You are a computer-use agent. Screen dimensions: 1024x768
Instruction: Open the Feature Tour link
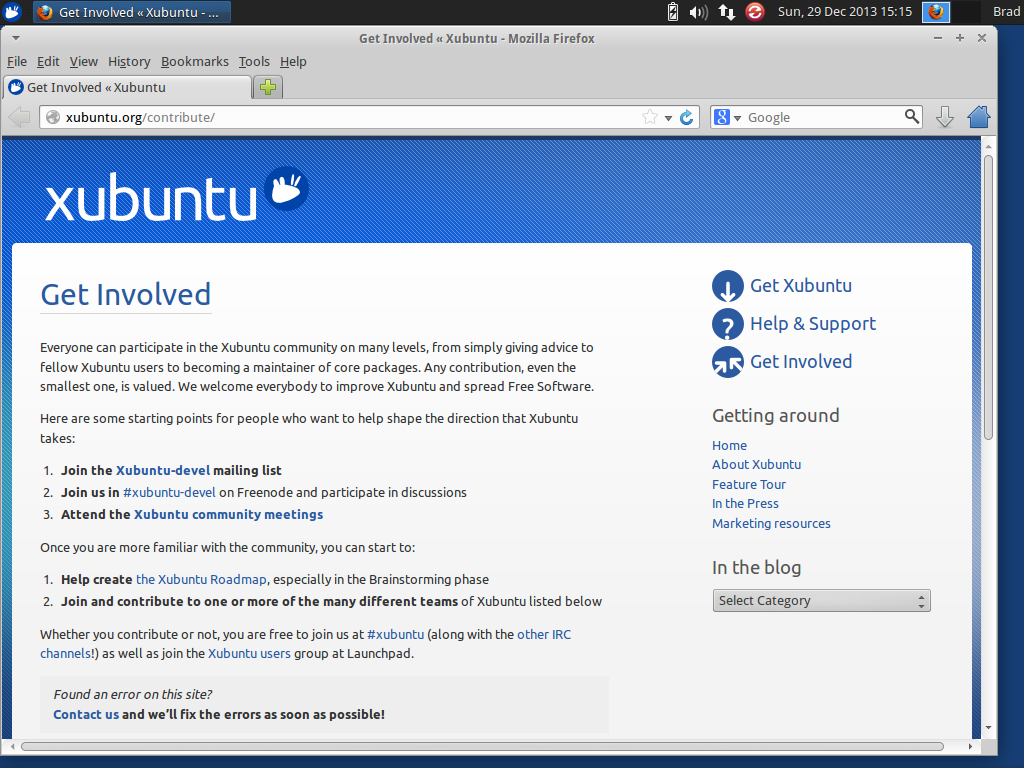pyautogui.click(x=748, y=485)
